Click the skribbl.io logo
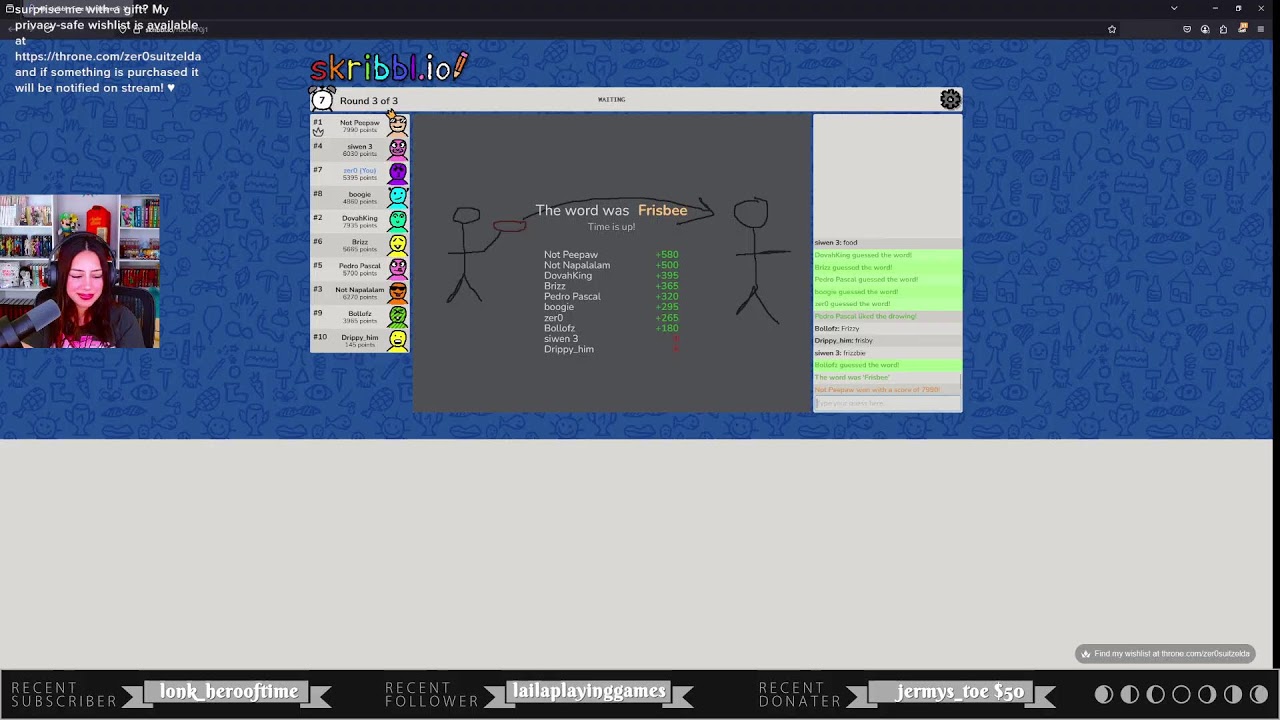This screenshot has height=720, width=1280. [389, 67]
